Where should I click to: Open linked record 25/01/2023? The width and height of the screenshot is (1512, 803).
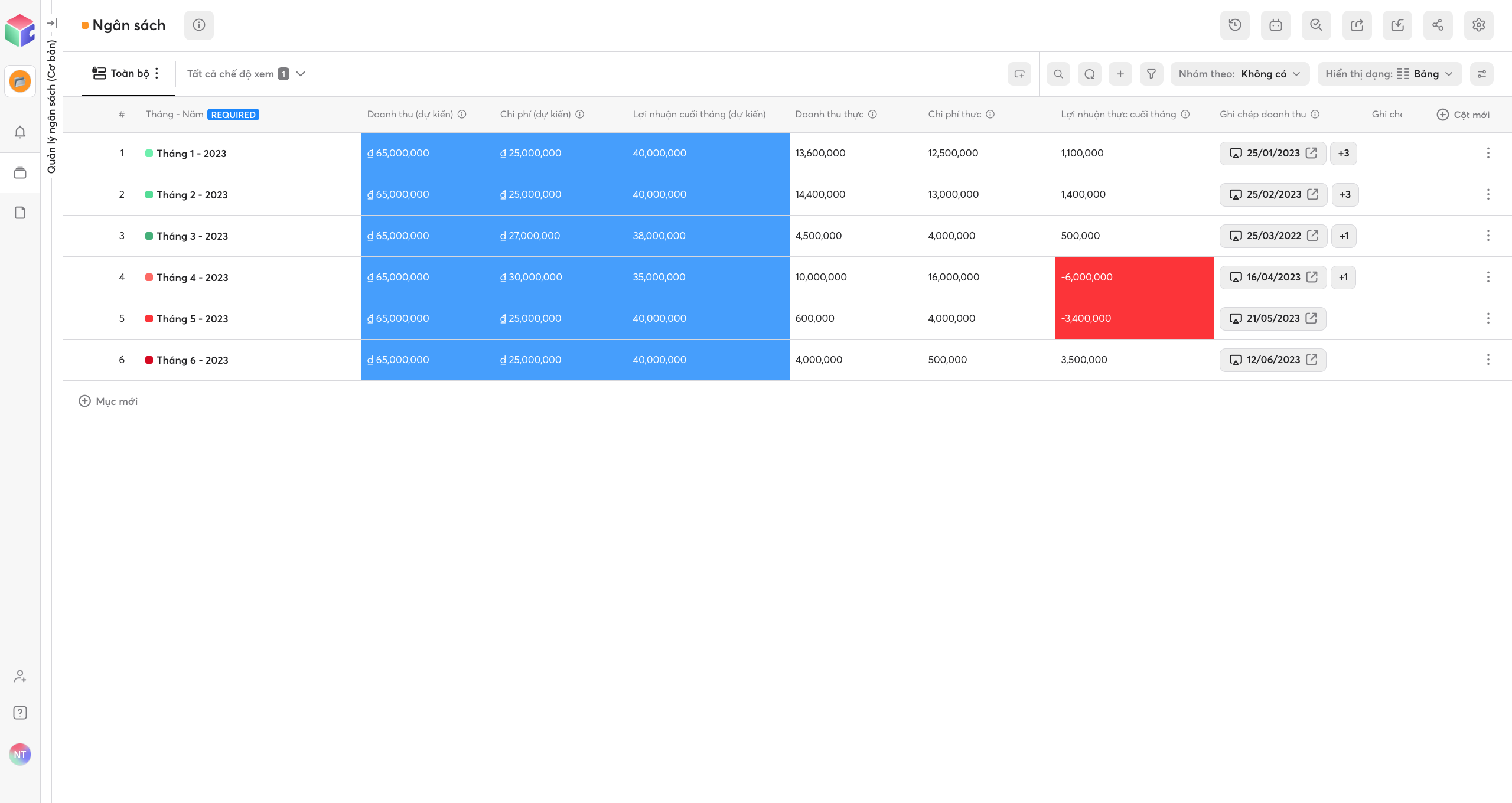tap(1273, 153)
